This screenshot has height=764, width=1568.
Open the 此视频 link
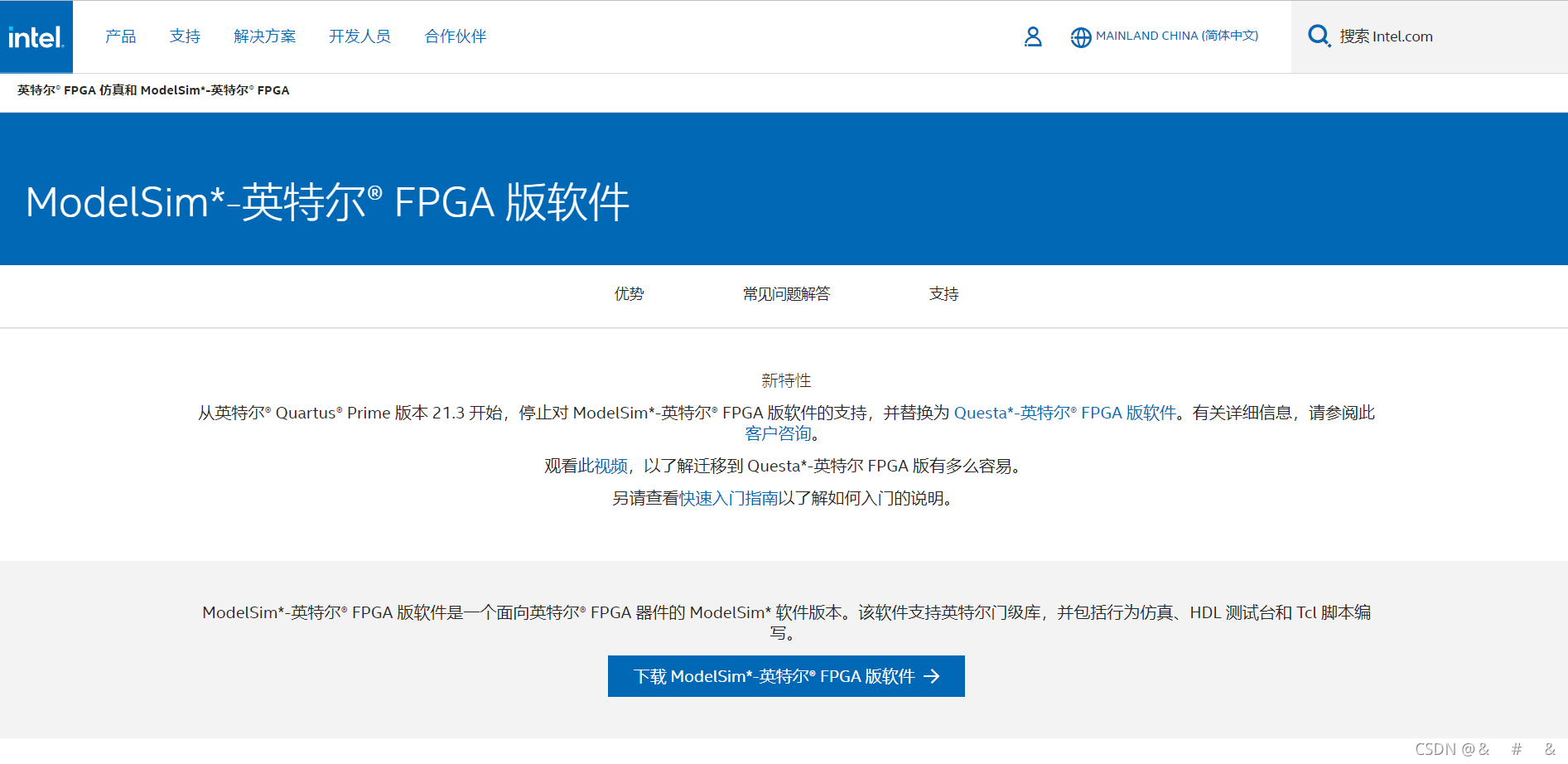602,466
